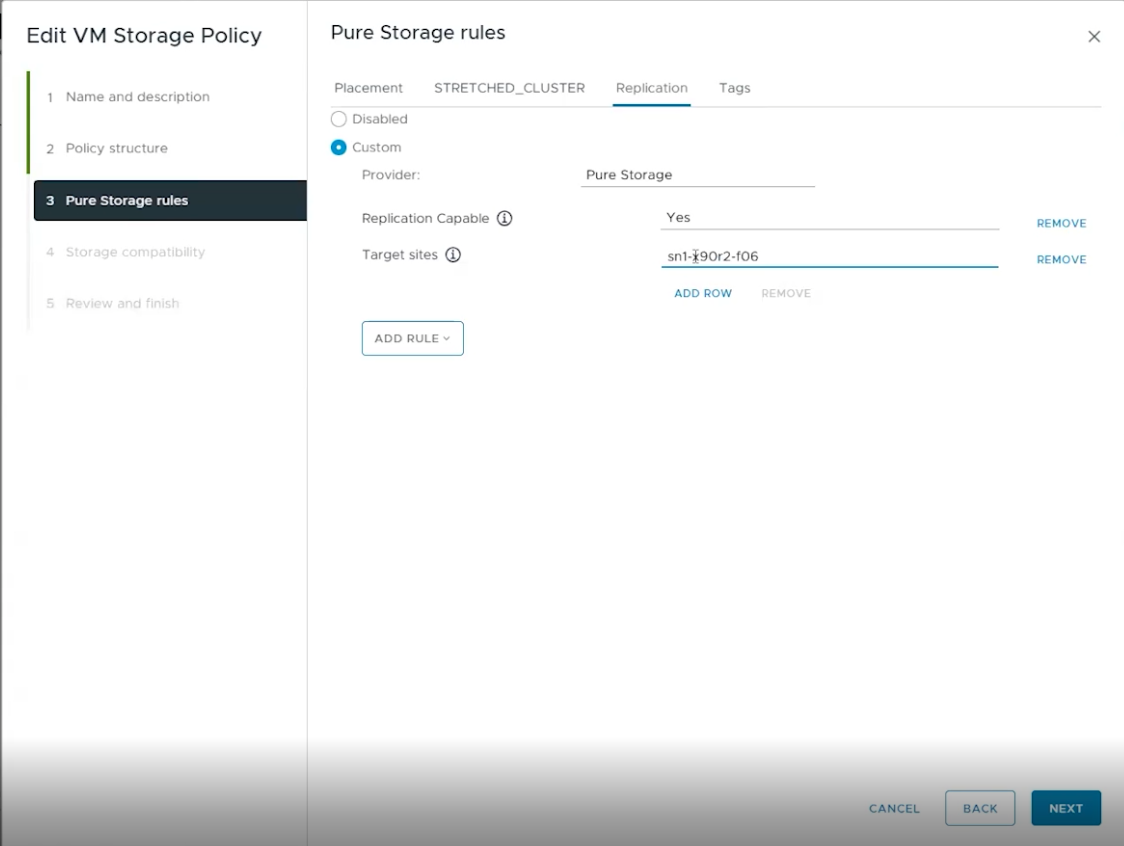Click BACK to return
The width and height of the screenshot is (1124, 846).
[980, 808]
